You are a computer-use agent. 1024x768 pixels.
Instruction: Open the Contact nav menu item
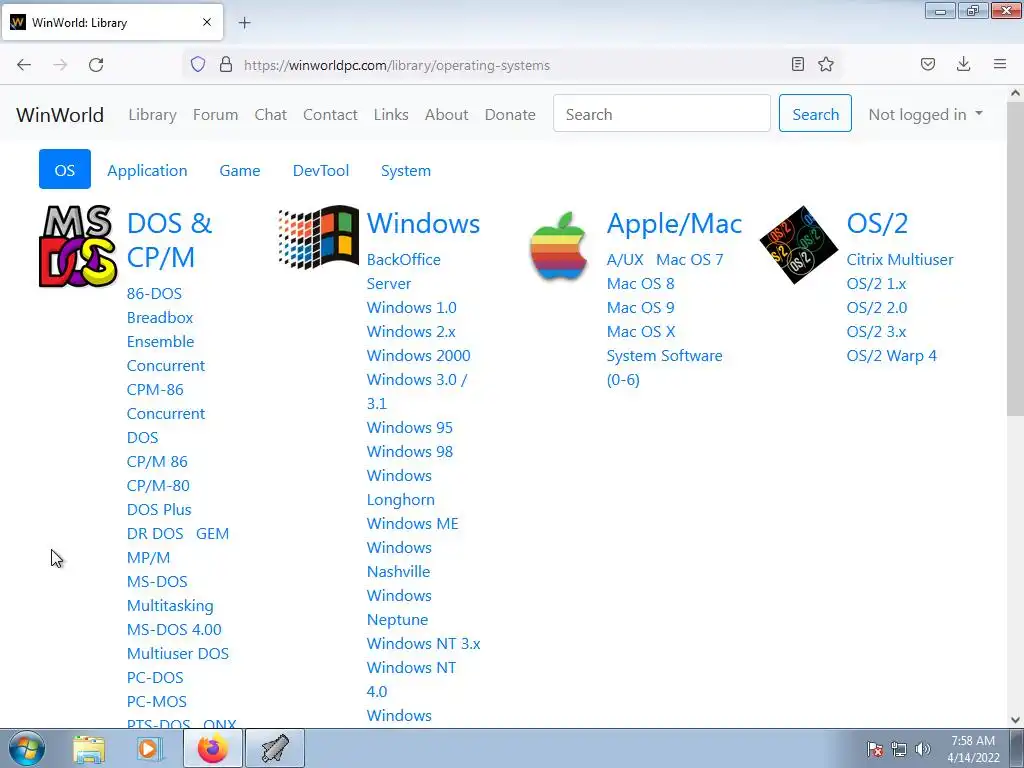click(330, 114)
